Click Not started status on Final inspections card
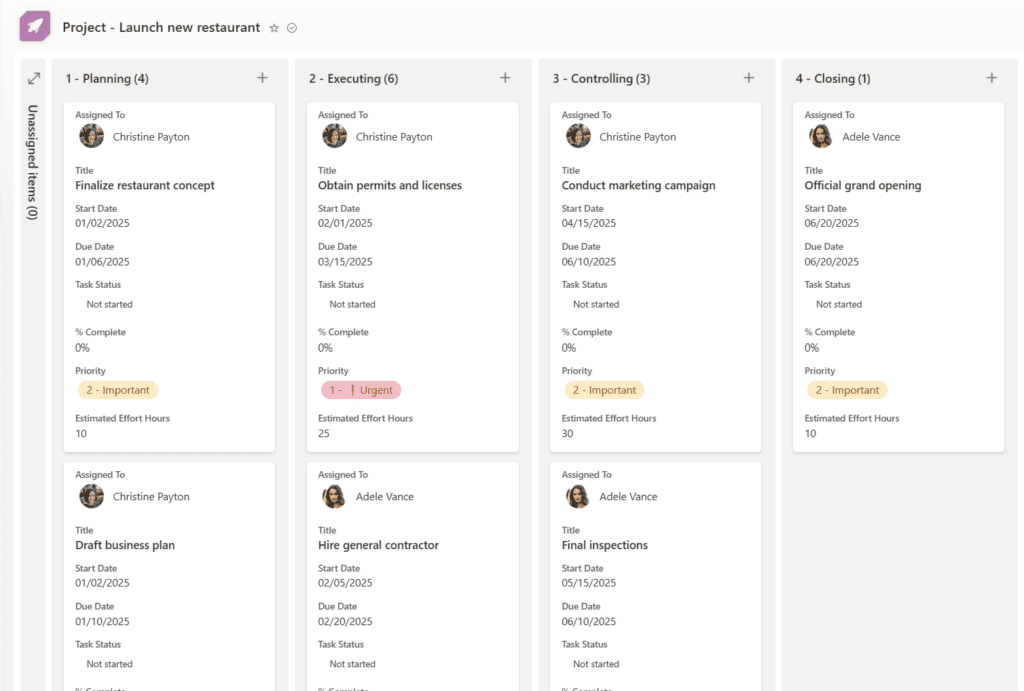Viewport: 1024px width, 691px height. (x=596, y=664)
